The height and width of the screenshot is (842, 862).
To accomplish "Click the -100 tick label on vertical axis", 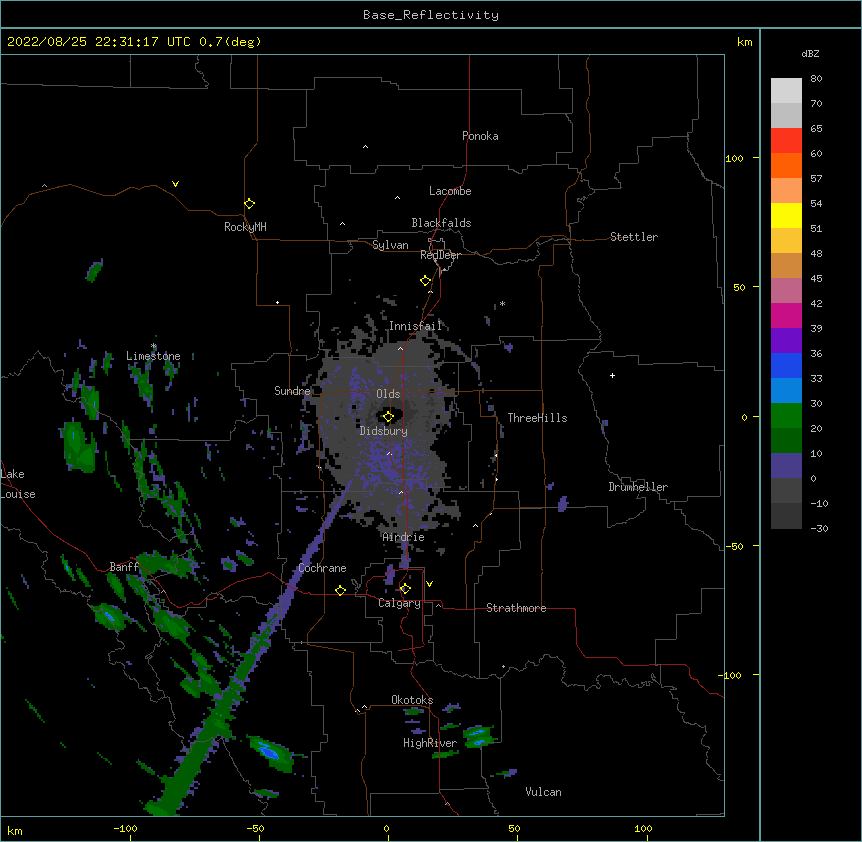I will click(731, 675).
